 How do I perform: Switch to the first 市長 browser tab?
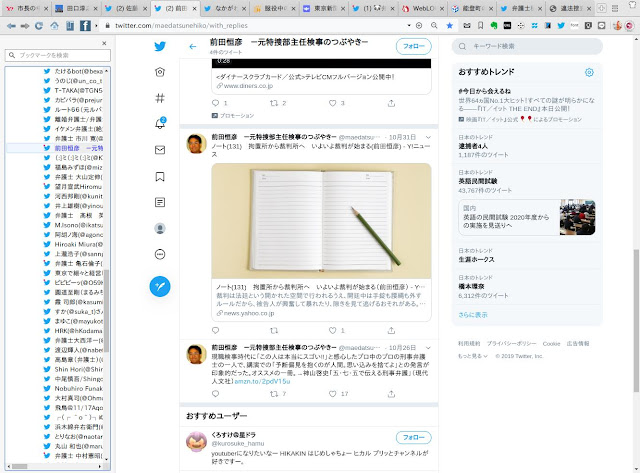coord(27,9)
